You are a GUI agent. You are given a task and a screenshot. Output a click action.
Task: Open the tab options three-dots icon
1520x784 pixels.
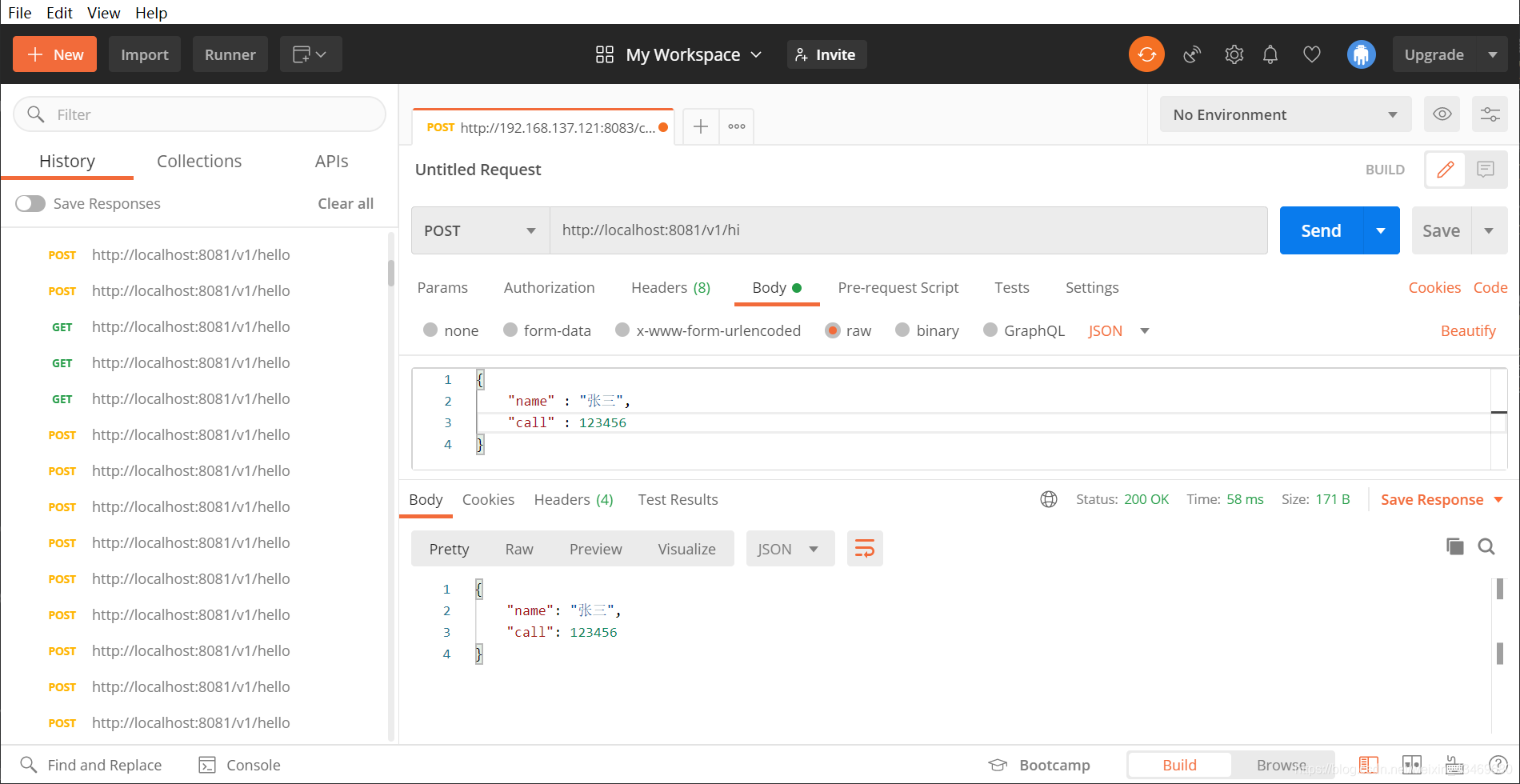[x=737, y=126]
